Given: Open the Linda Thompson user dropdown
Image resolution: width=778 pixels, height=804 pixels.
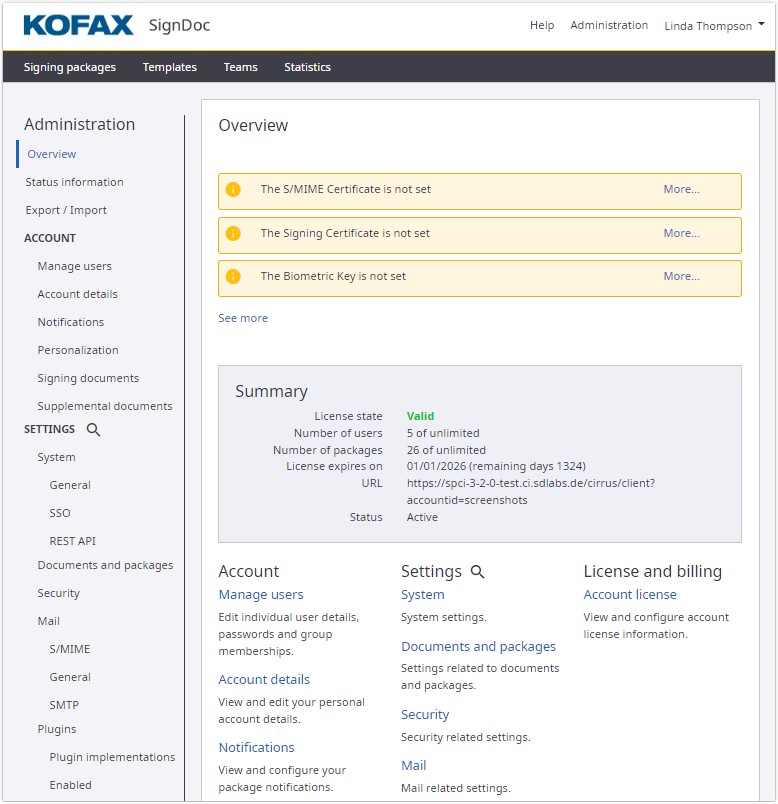Looking at the screenshot, I should (x=714, y=26).
